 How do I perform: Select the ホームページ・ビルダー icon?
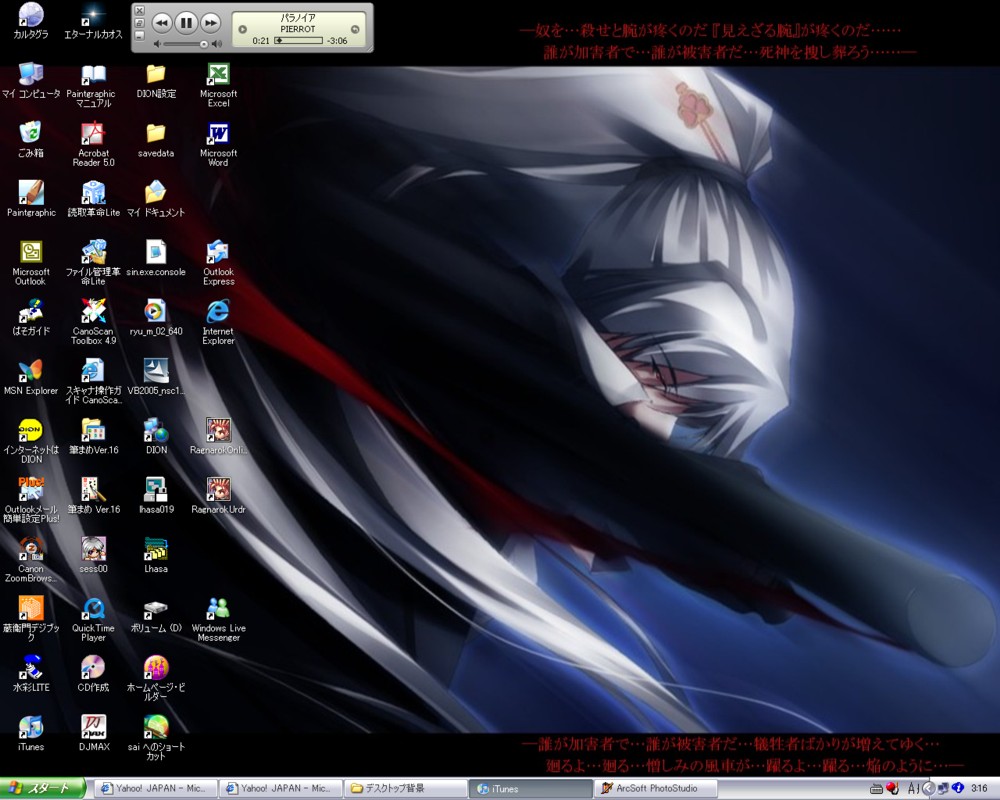(x=156, y=678)
